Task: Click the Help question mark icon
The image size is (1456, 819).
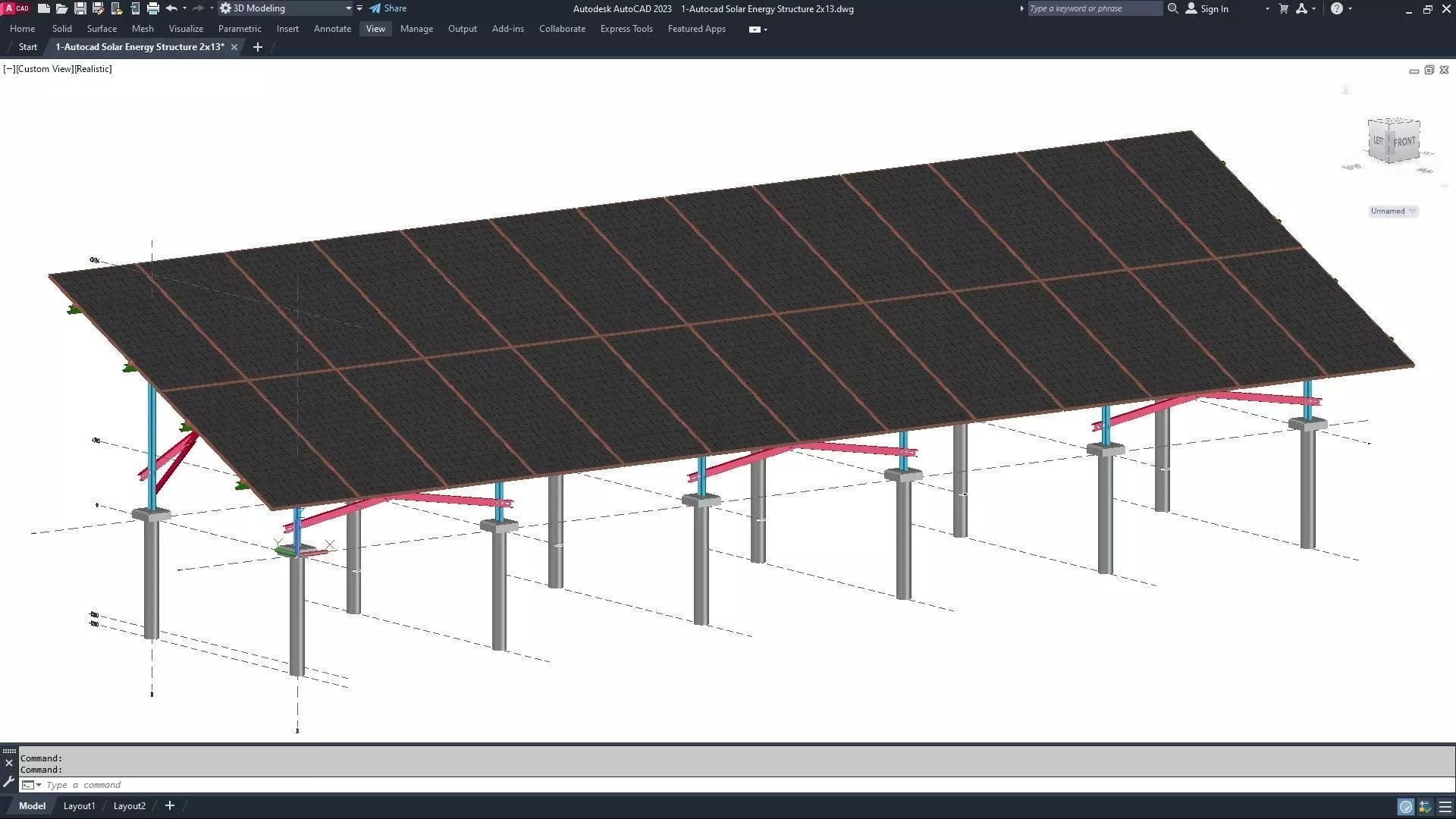Action: [1336, 8]
